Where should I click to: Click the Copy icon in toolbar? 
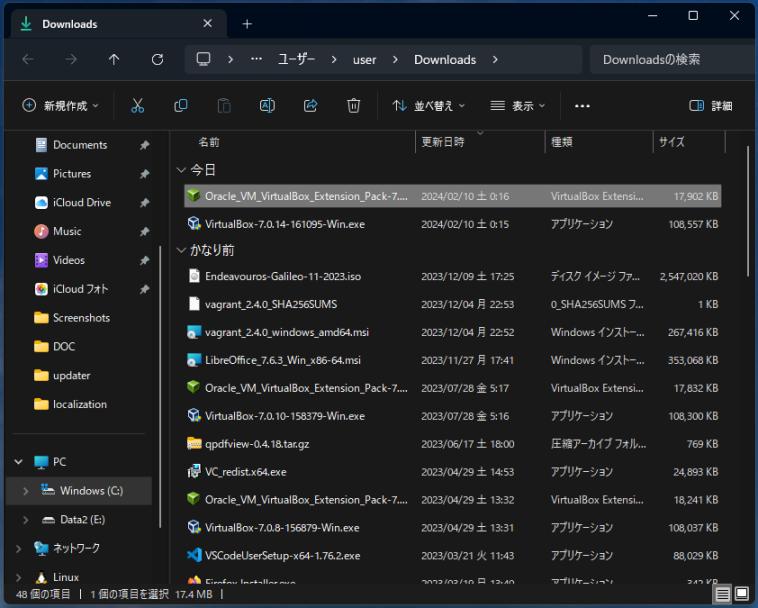pyautogui.click(x=181, y=105)
